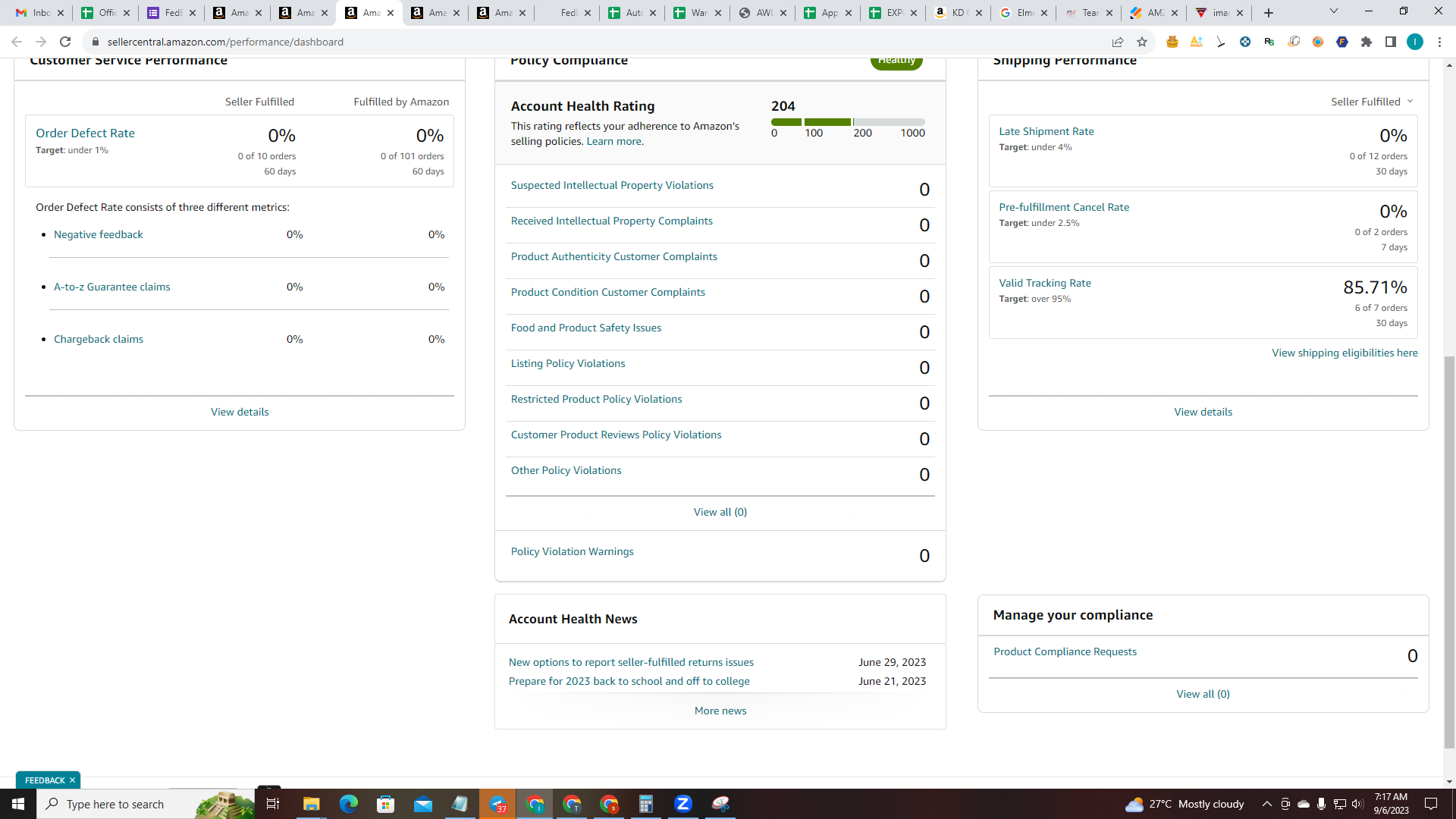Open the Order Defect Rate link
The height and width of the screenshot is (819, 1456).
85,133
